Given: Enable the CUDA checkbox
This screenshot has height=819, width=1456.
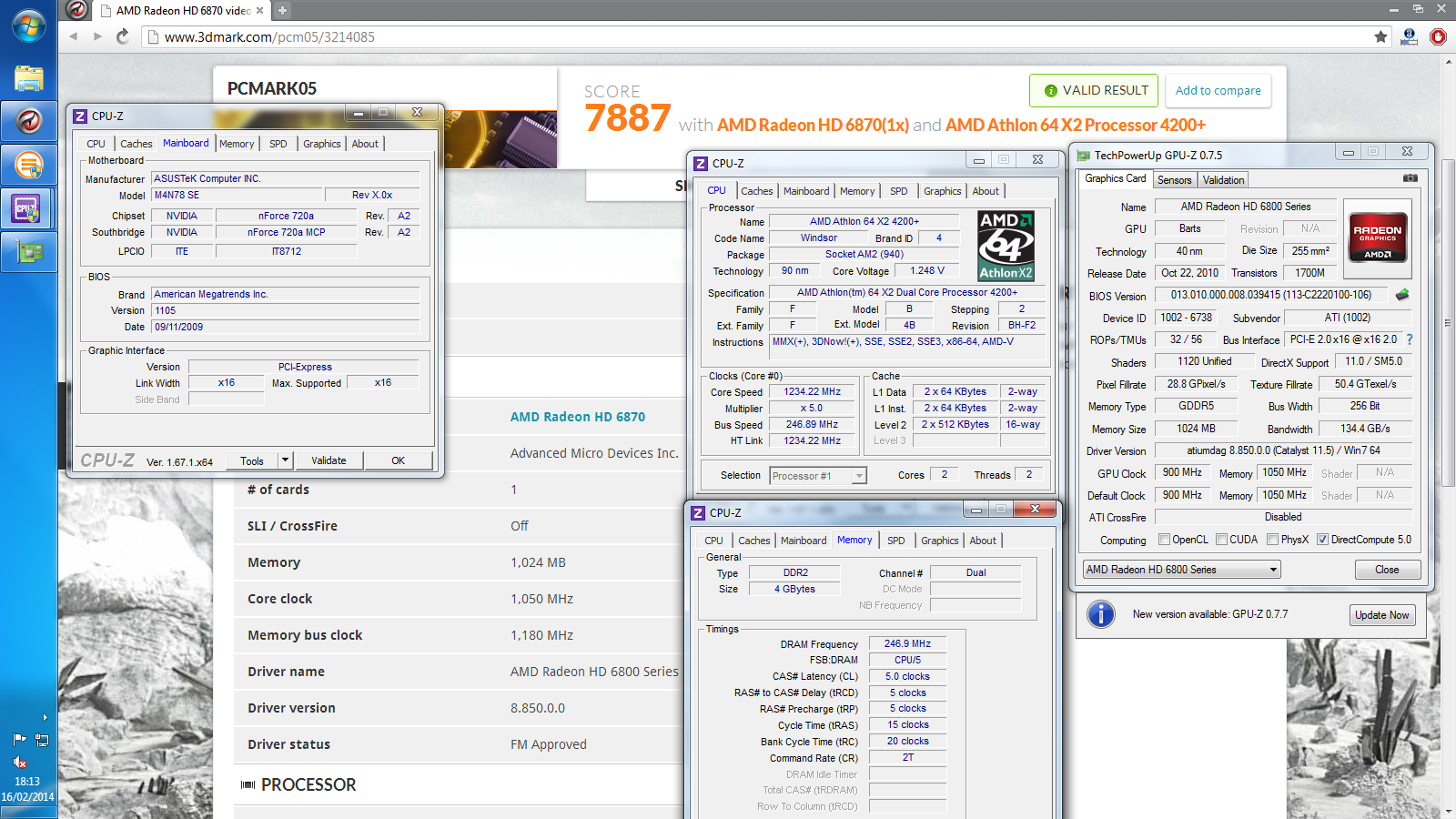Looking at the screenshot, I should (1221, 540).
